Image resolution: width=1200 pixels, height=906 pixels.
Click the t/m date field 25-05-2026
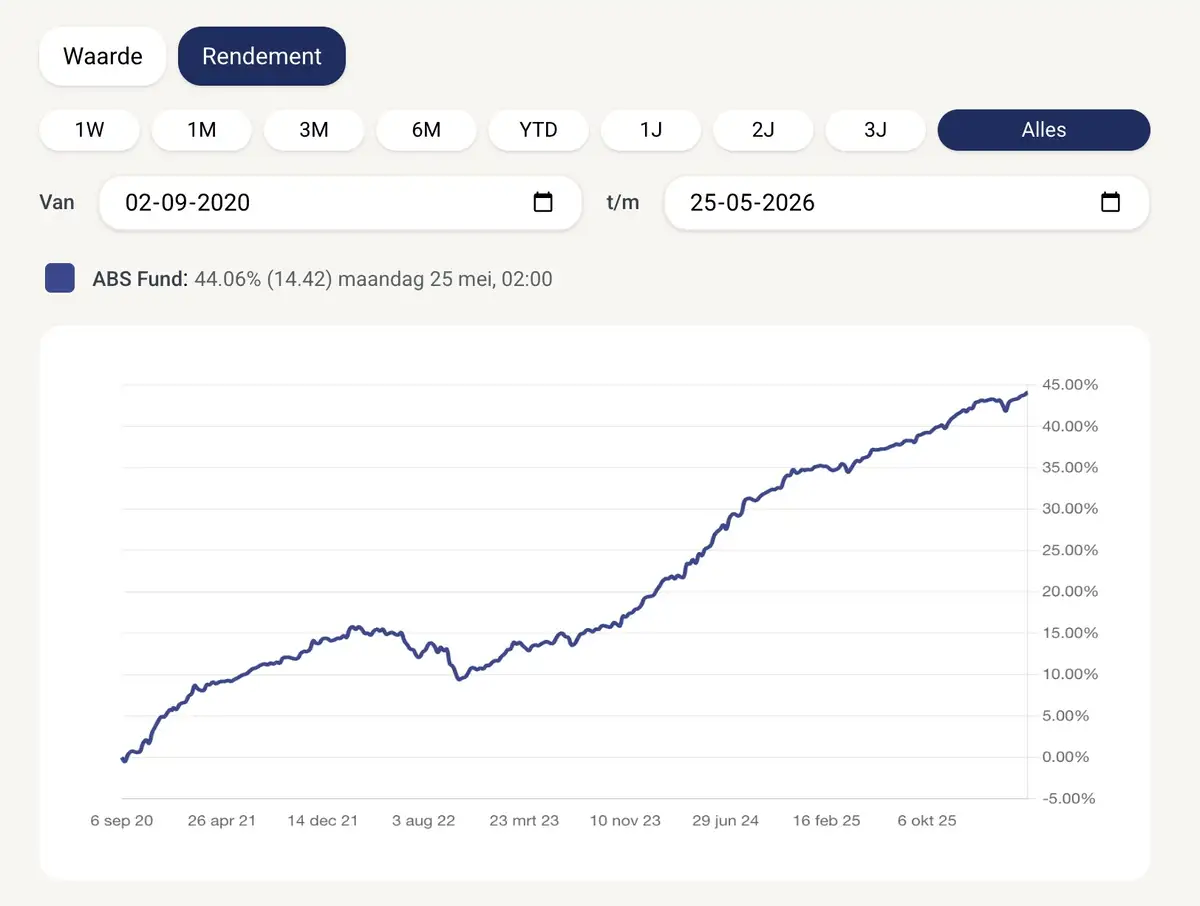click(x=907, y=202)
